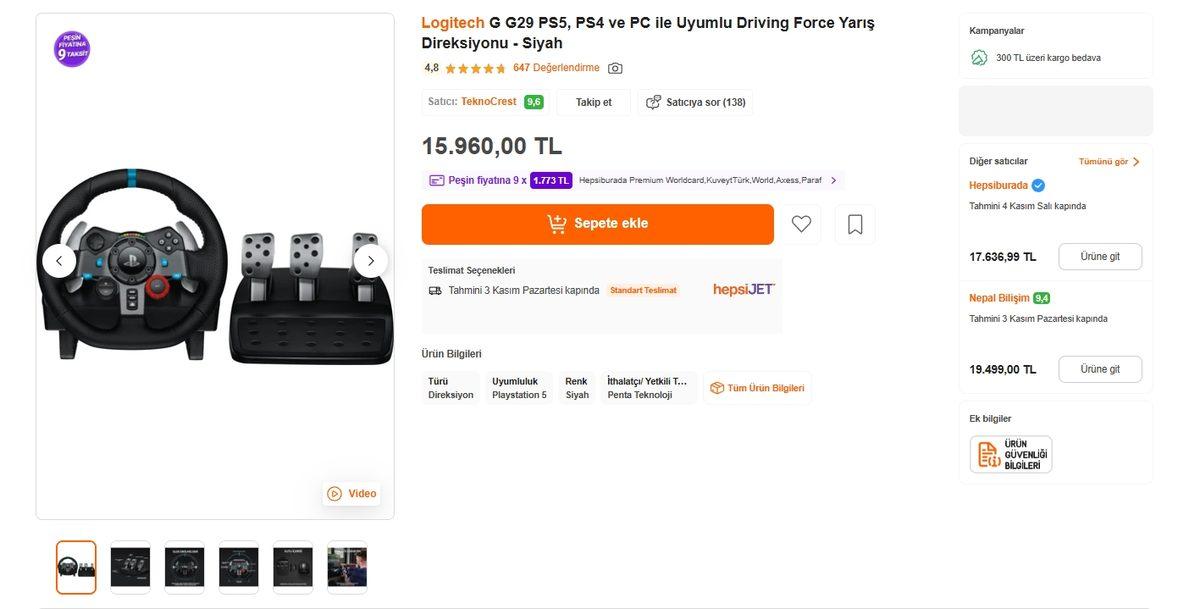This screenshot has width=1200, height=609.
Task: Select the last thumbnail in the gallery
Action: click(x=347, y=567)
